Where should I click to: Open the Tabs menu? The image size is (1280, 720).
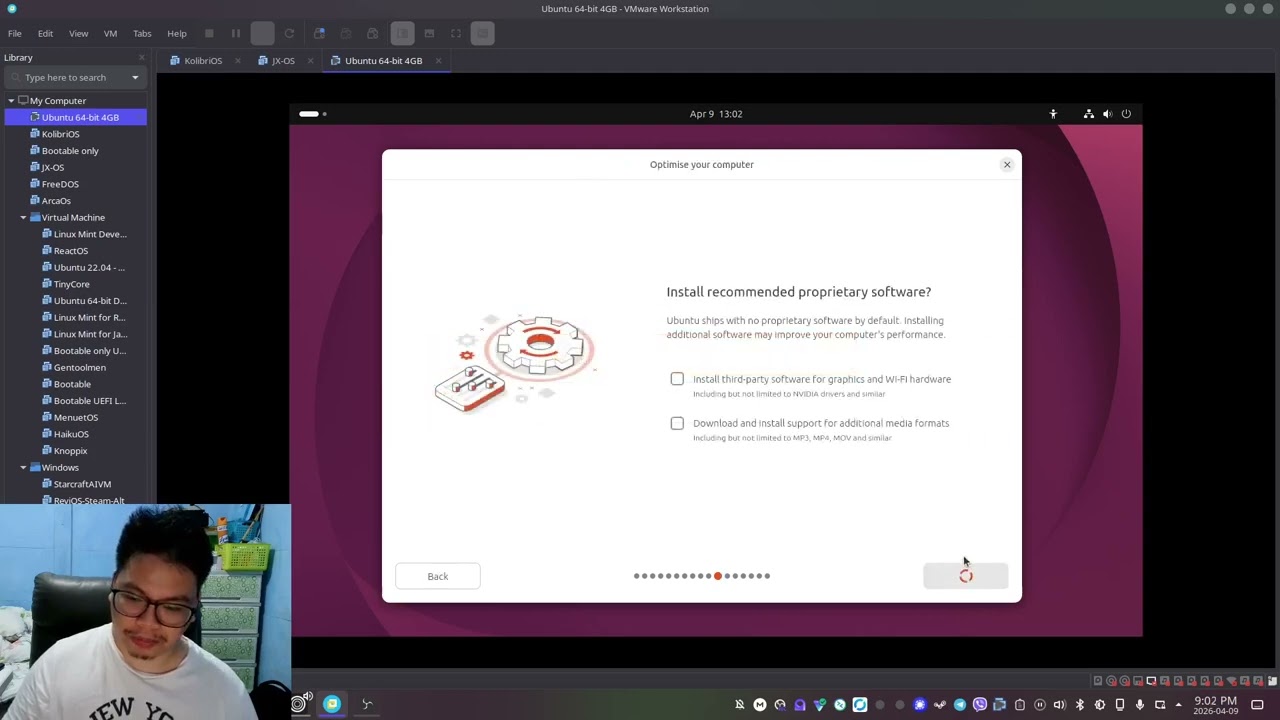pyautogui.click(x=142, y=33)
